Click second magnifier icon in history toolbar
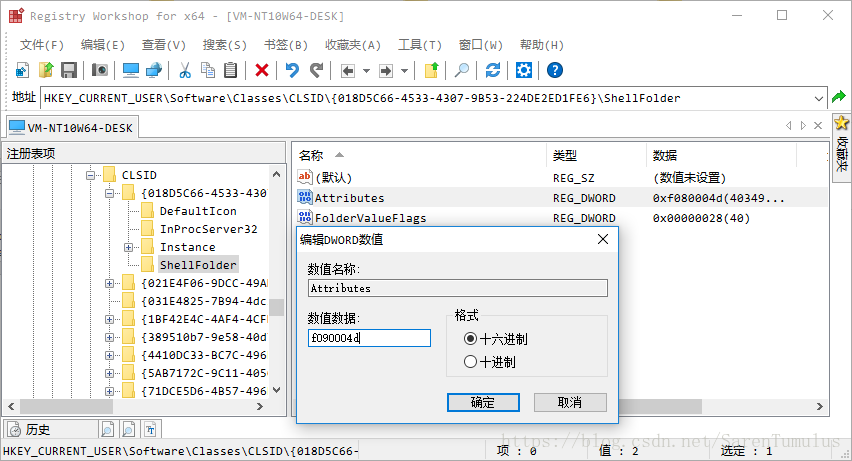Image resolution: width=852 pixels, height=461 pixels. (x=129, y=430)
